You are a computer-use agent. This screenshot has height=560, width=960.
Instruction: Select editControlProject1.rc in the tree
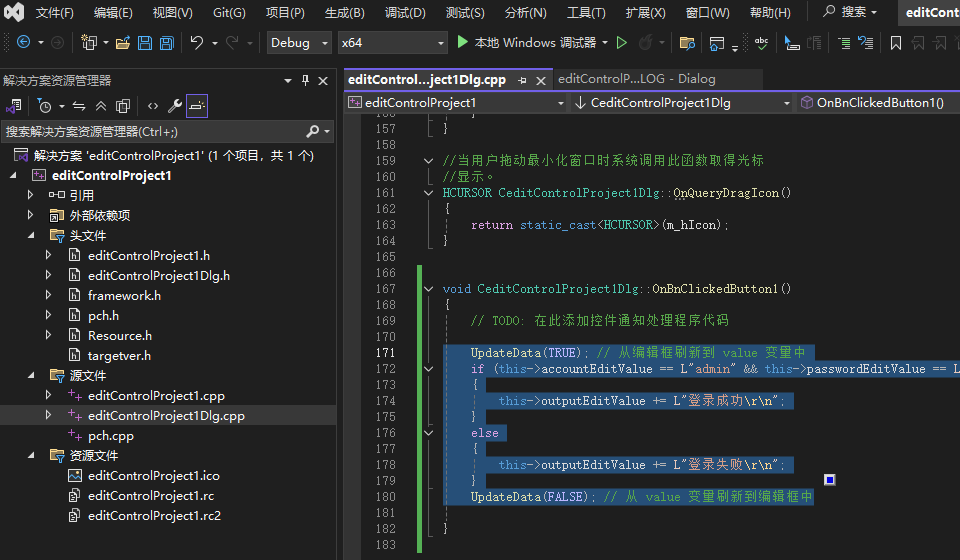[150, 496]
